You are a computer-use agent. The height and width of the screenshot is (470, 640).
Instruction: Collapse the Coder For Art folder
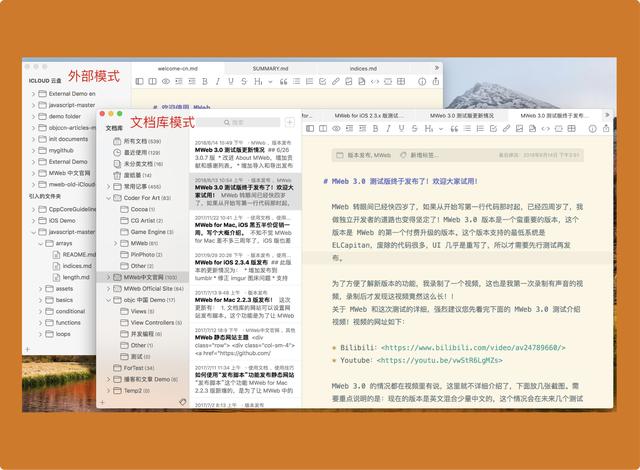pos(109,198)
